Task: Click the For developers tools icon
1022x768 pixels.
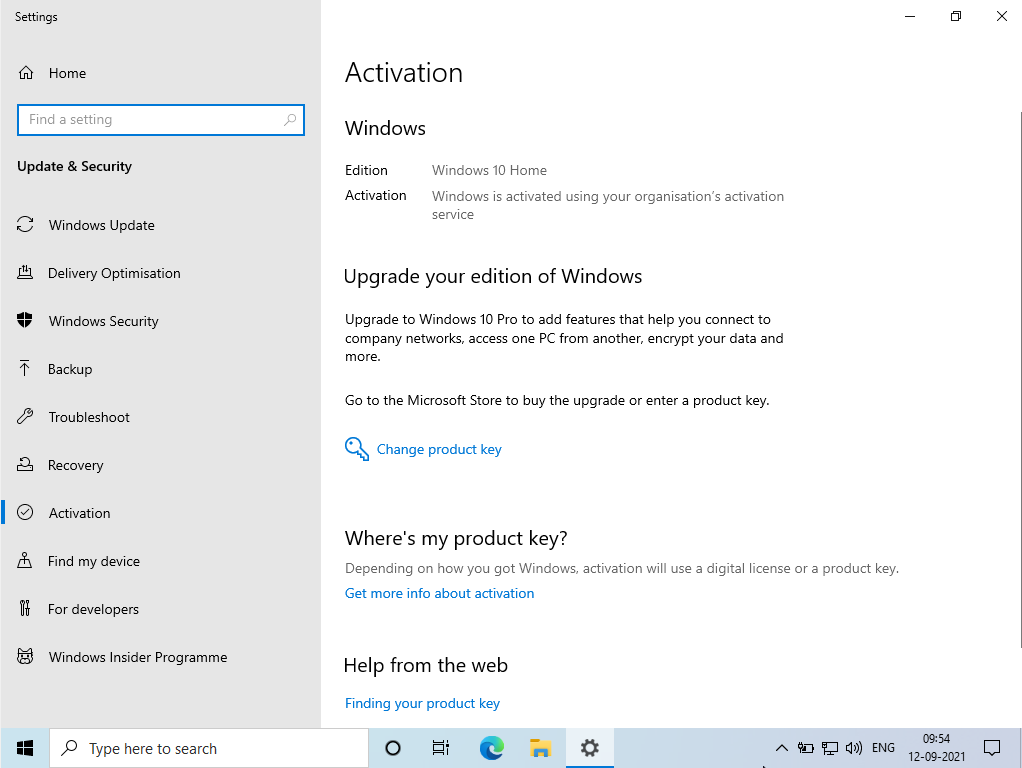Action: tap(25, 608)
